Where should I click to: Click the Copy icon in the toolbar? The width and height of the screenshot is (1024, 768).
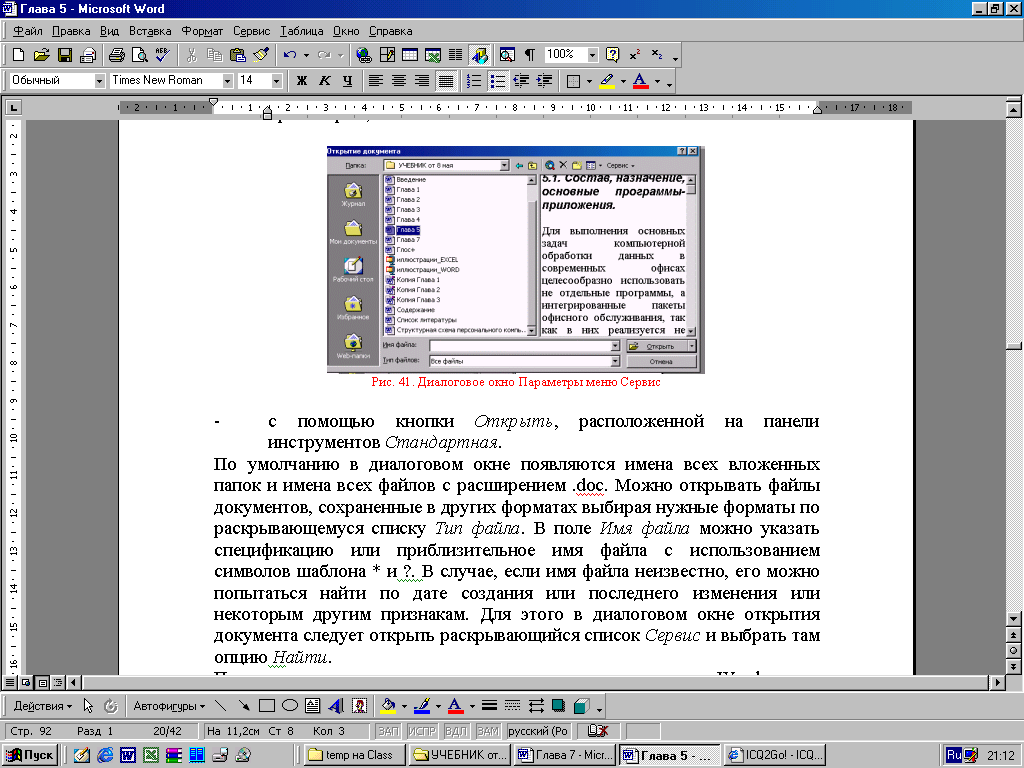tap(214, 55)
